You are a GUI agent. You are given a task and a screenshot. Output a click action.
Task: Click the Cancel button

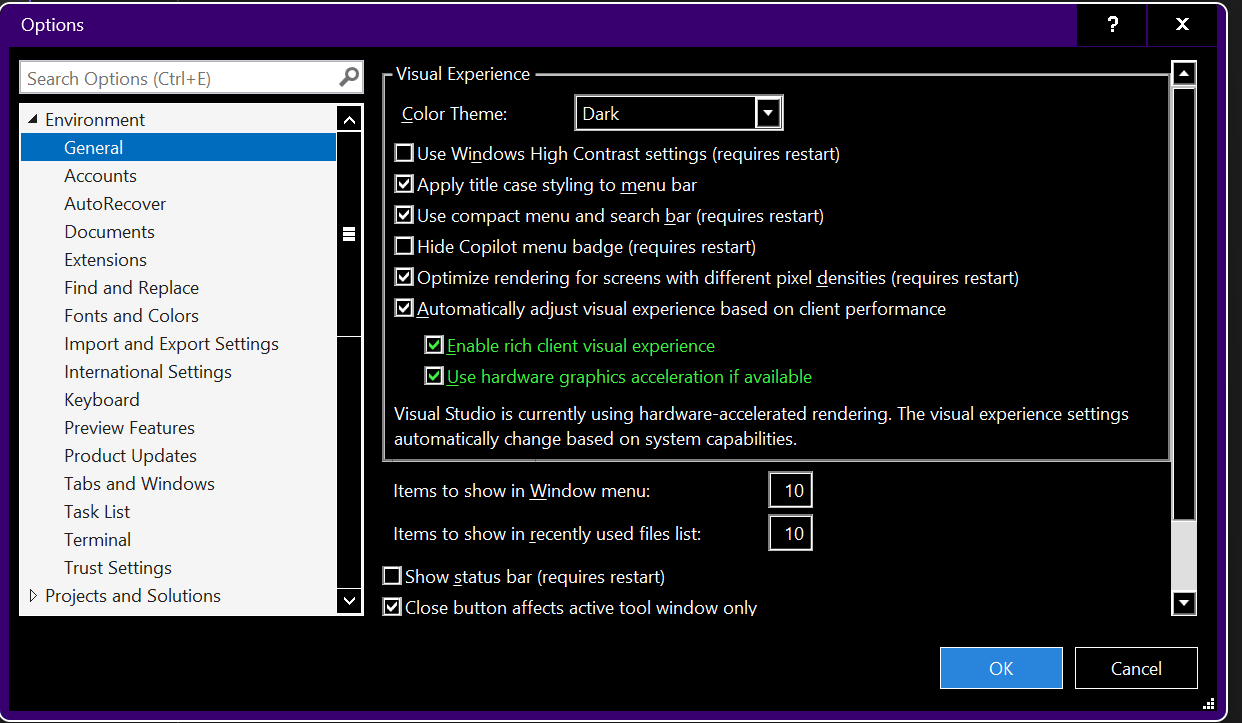(x=1136, y=668)
